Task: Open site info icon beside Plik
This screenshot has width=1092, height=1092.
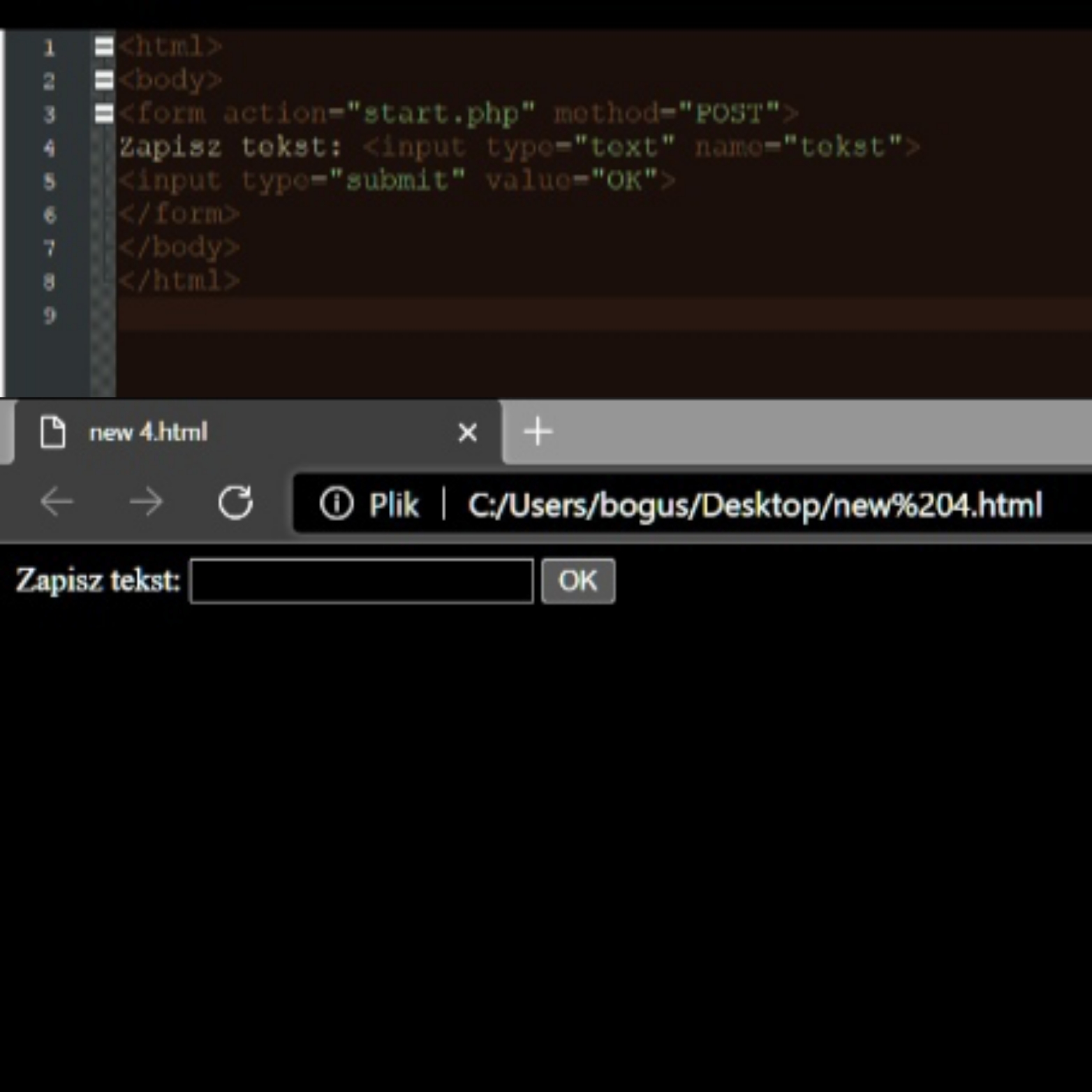Action: click(x=337, y=503)
